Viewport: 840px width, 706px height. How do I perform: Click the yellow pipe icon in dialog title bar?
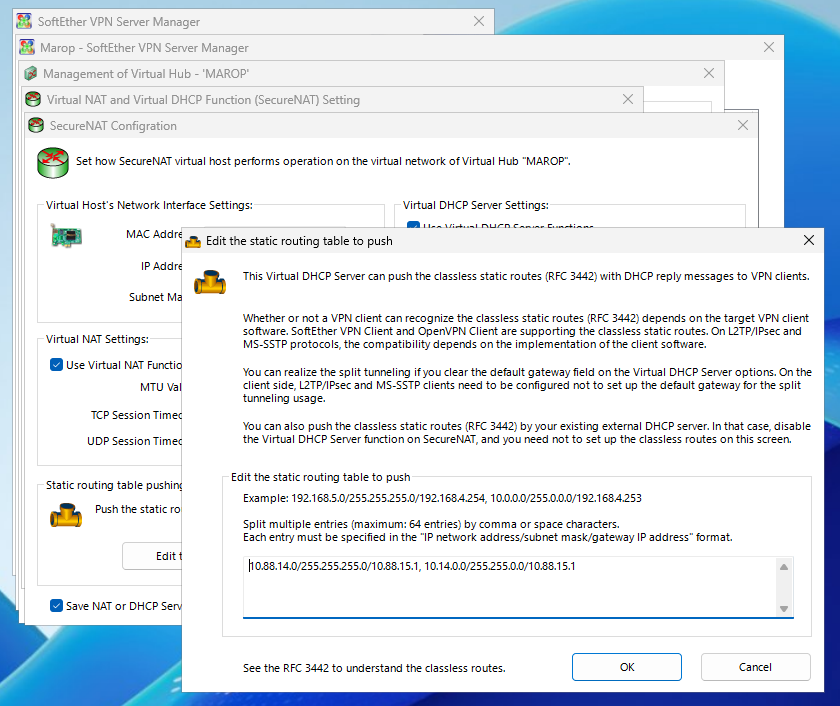[192, 242]
